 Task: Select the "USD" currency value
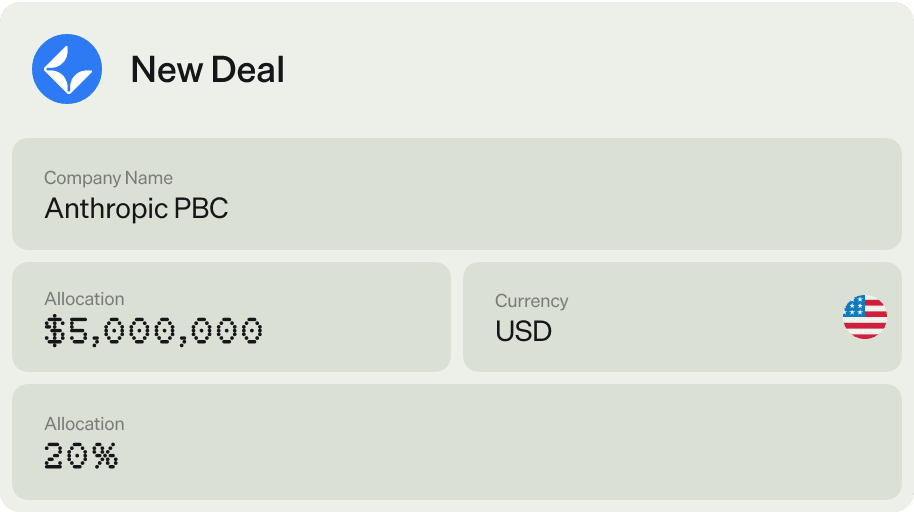click(523, 332)
